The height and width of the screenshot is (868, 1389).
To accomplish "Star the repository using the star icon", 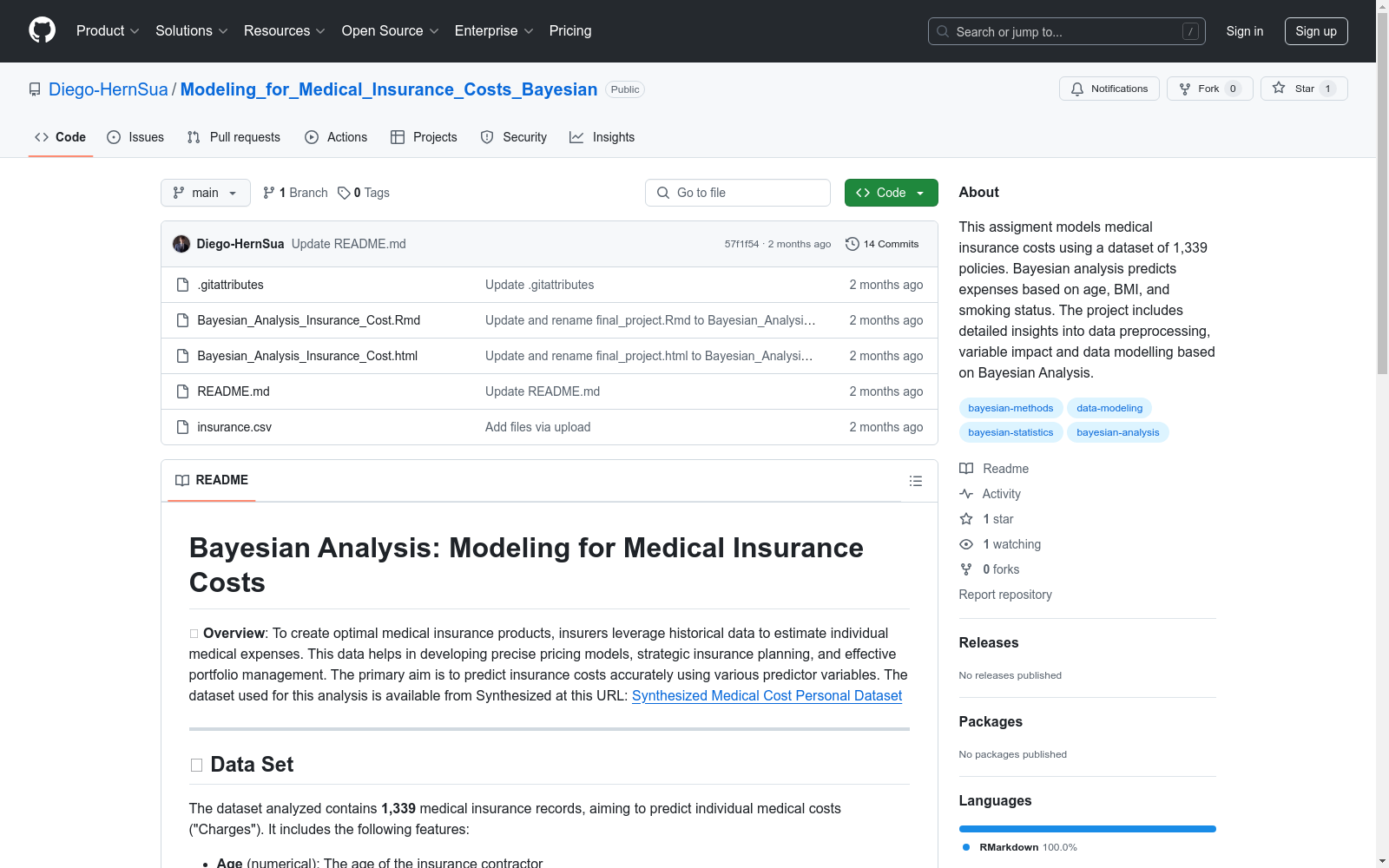I will coord(1279,88).
